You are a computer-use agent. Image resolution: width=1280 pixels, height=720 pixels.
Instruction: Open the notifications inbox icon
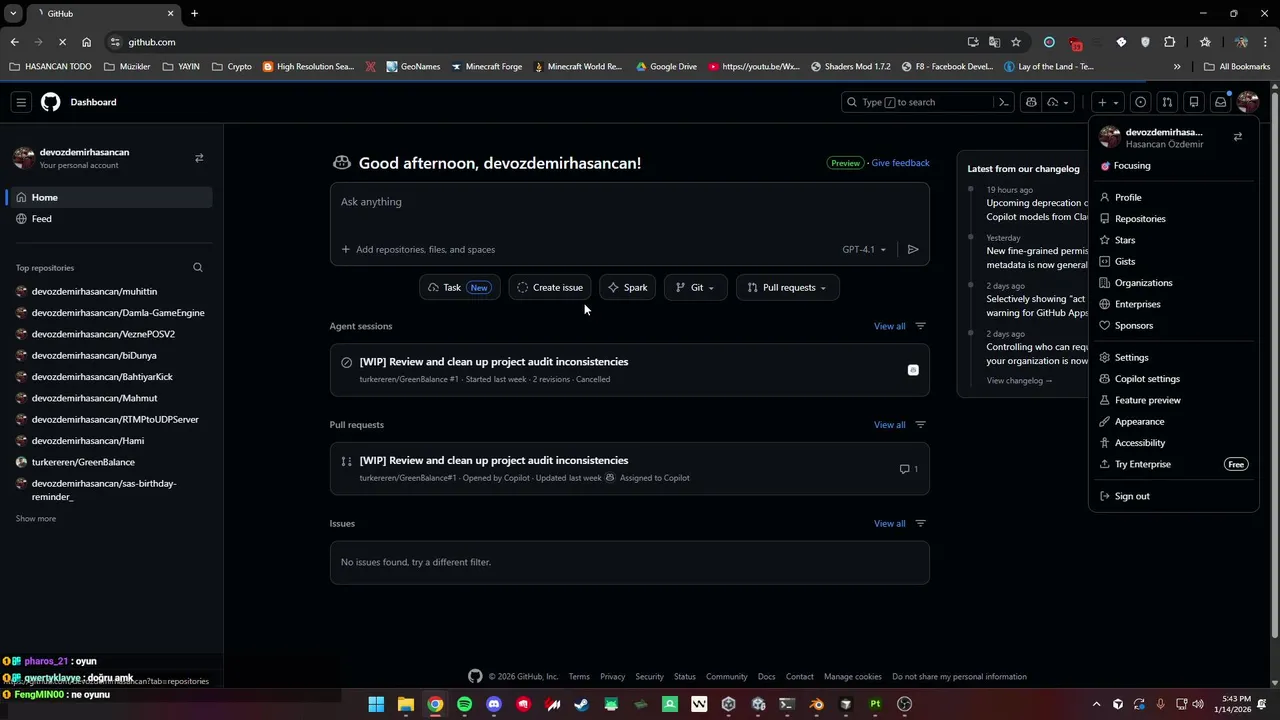(x=1221, y=102)
